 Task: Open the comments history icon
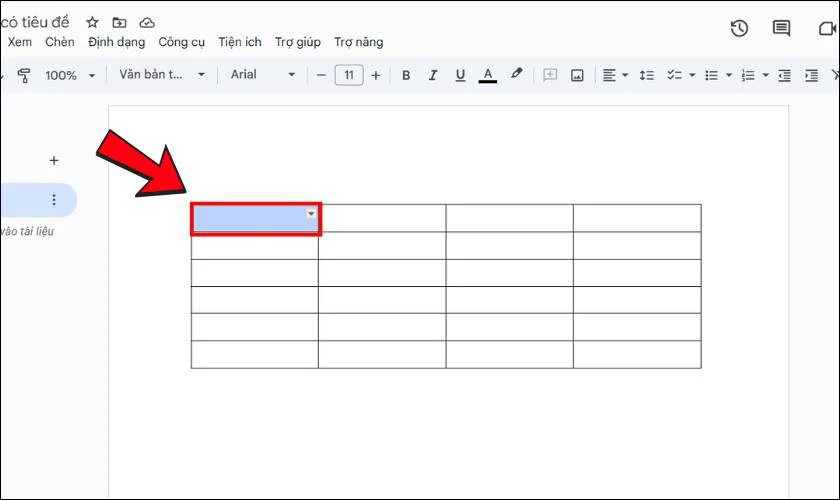click(x=781, y=28)
